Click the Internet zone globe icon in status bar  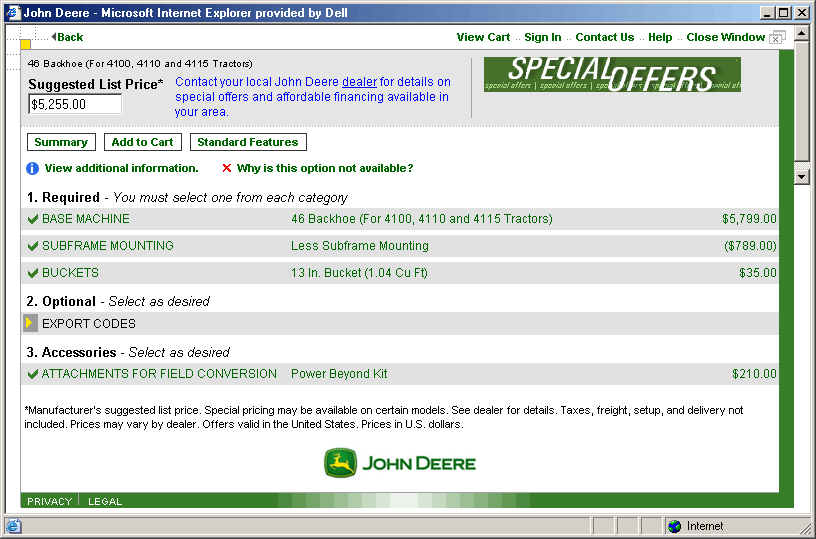[674, 526]
